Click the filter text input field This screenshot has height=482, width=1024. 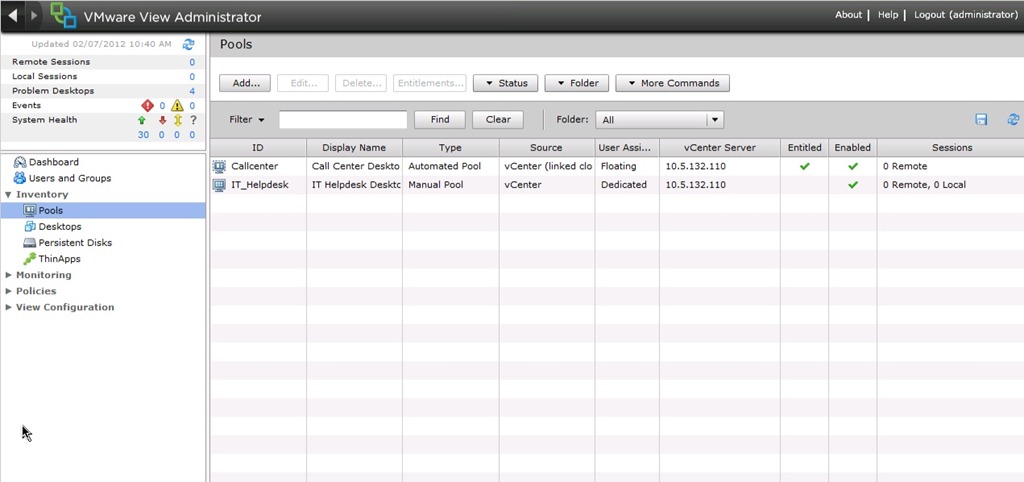tap(342, 120)
